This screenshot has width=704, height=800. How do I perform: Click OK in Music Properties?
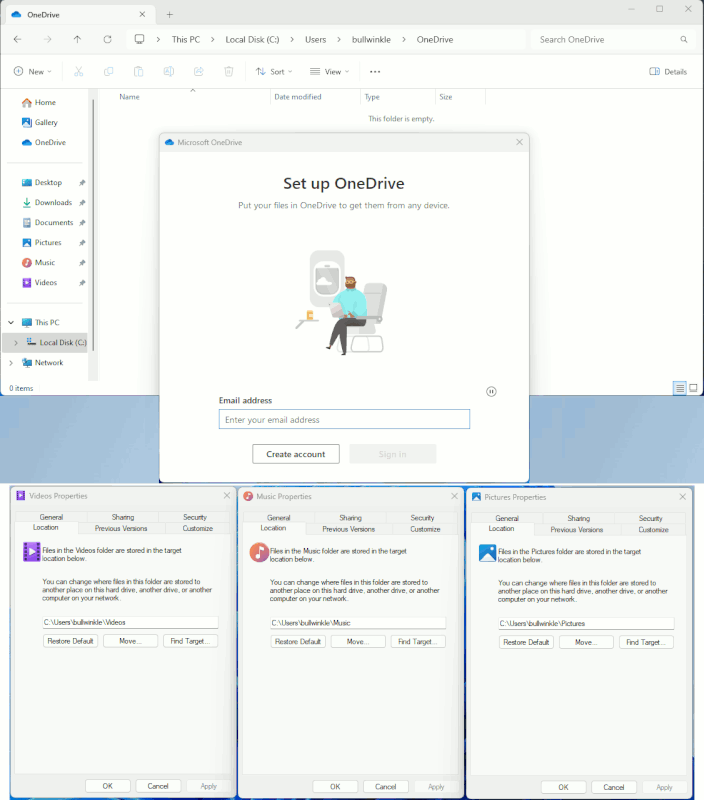click(335, 786)
